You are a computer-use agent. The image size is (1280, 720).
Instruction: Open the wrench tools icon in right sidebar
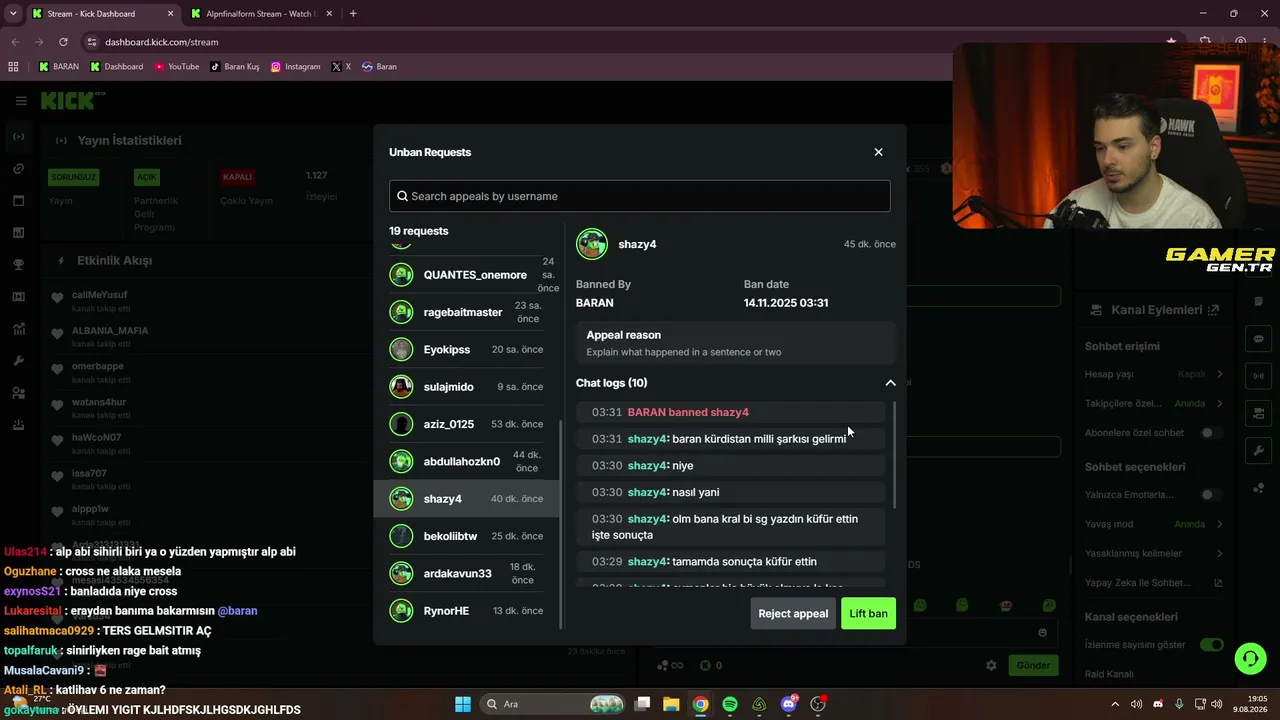tap(1258, 451)
